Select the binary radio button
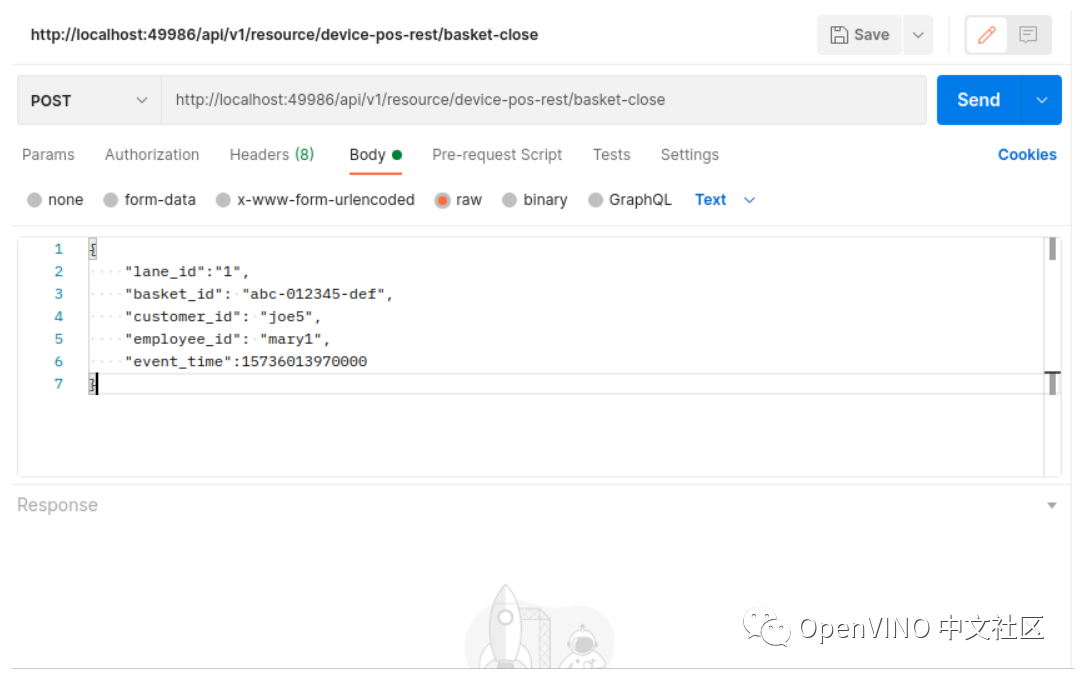 [509, 200]
